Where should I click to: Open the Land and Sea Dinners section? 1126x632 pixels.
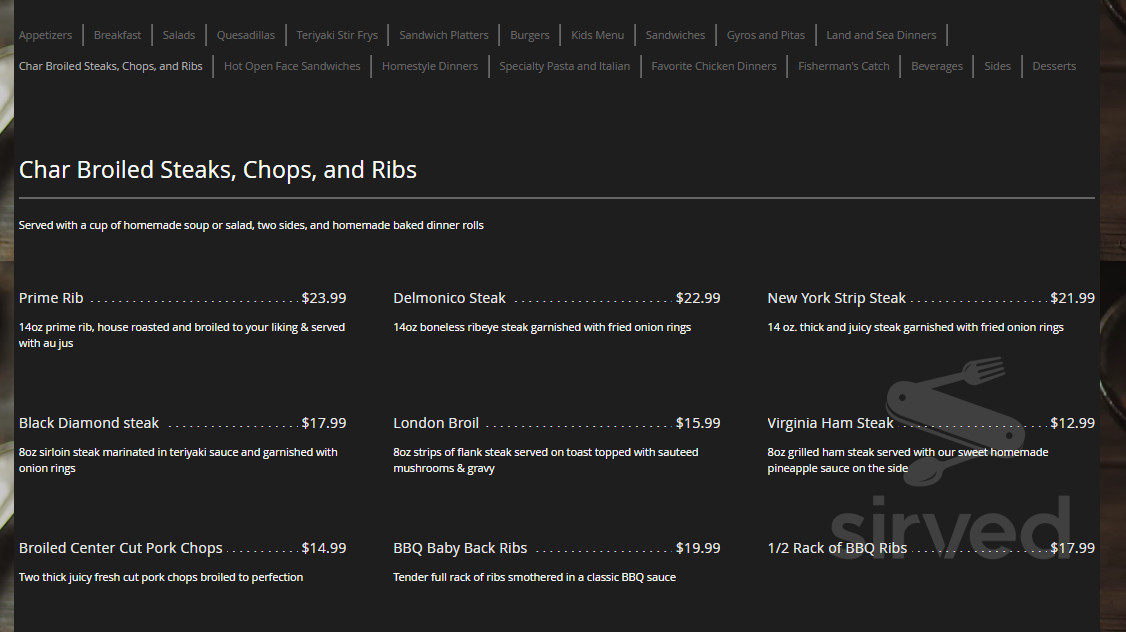coord(881,34)
